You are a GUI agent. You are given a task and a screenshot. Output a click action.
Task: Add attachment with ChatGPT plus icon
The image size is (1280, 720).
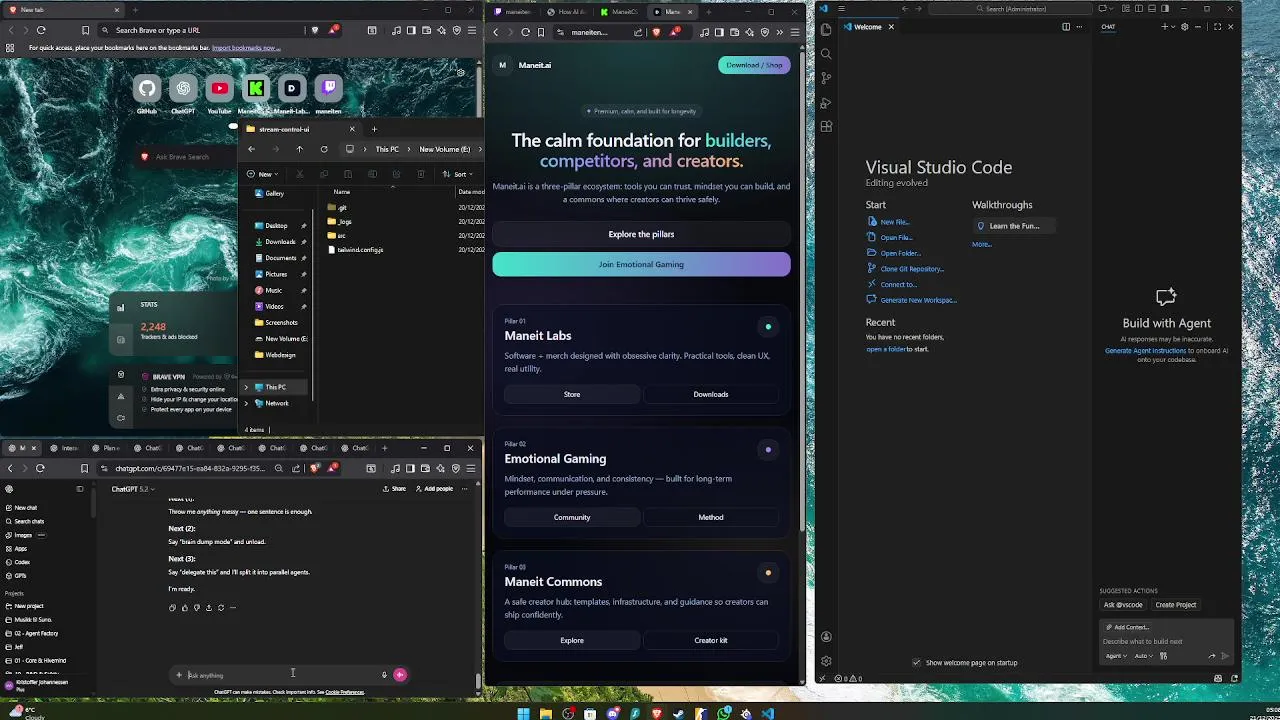[179, 675]
